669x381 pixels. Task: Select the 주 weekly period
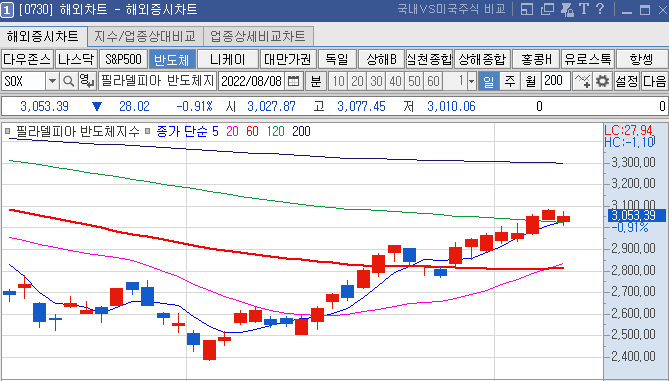[509, 81]
